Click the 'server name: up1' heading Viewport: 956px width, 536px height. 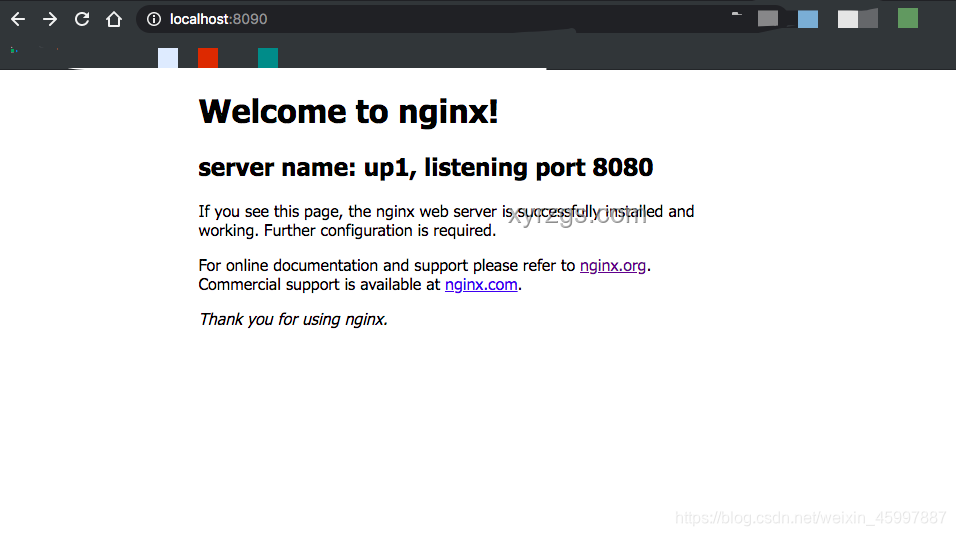pyautogui.click(x=426, y=168)
